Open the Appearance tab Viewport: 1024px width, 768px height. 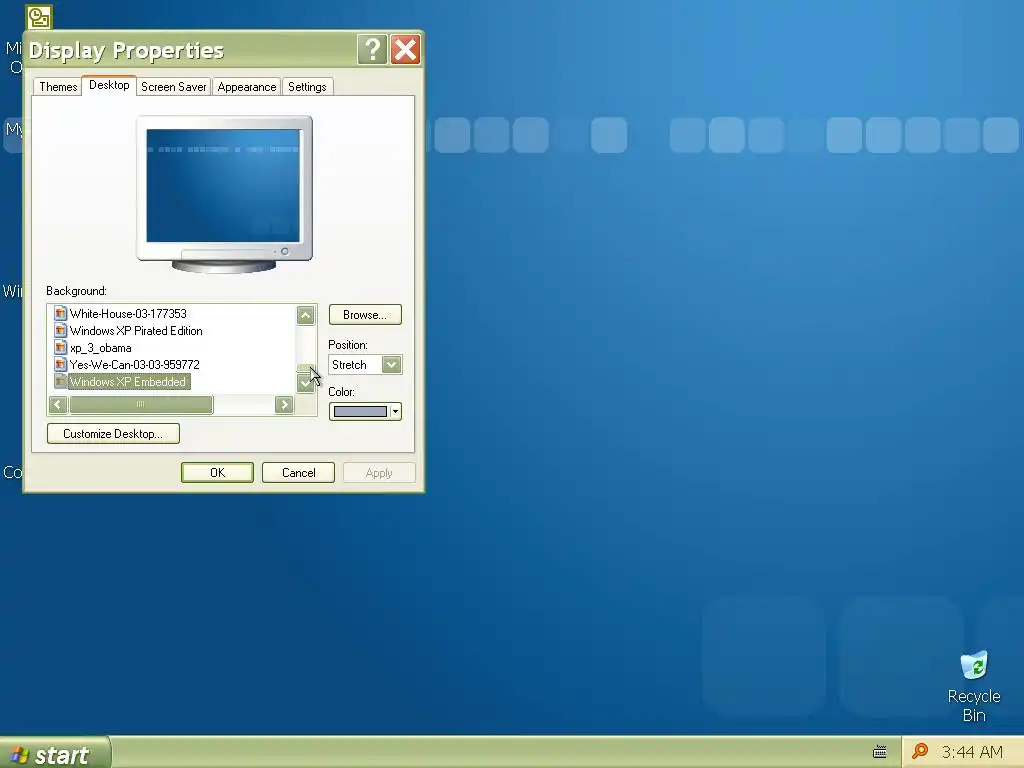coord(247,87)
